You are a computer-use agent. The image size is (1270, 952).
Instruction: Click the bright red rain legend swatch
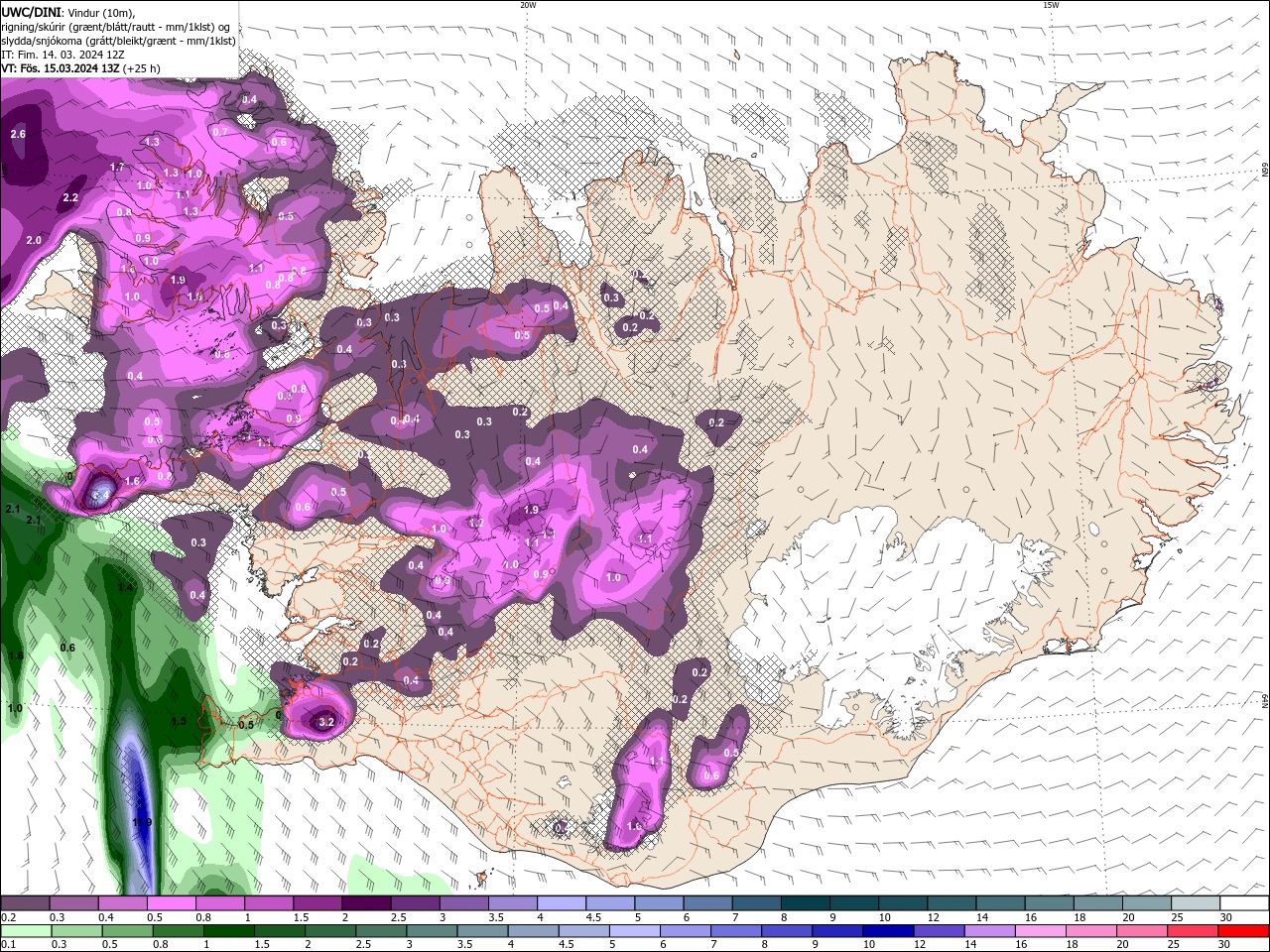[x=1243, y=931]
